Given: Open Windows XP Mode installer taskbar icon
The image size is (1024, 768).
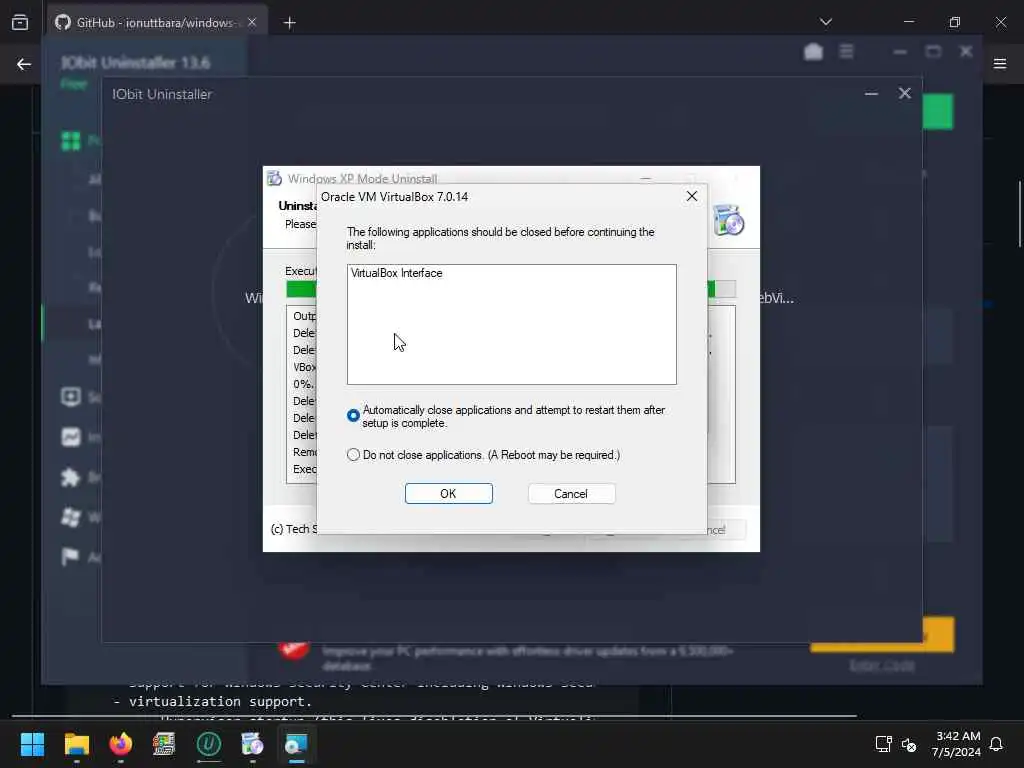Looking at the screenshot, I should tap(252, 744).
